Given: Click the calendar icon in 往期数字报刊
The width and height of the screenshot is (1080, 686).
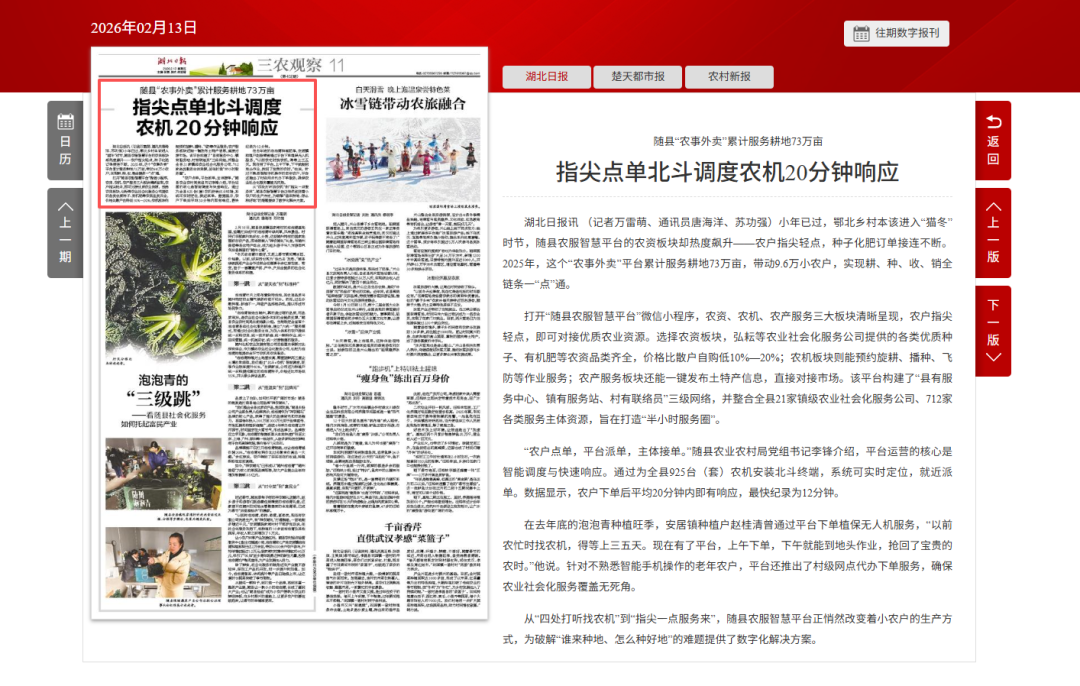Looking at the screenshot, I should (x=861, y=33).
